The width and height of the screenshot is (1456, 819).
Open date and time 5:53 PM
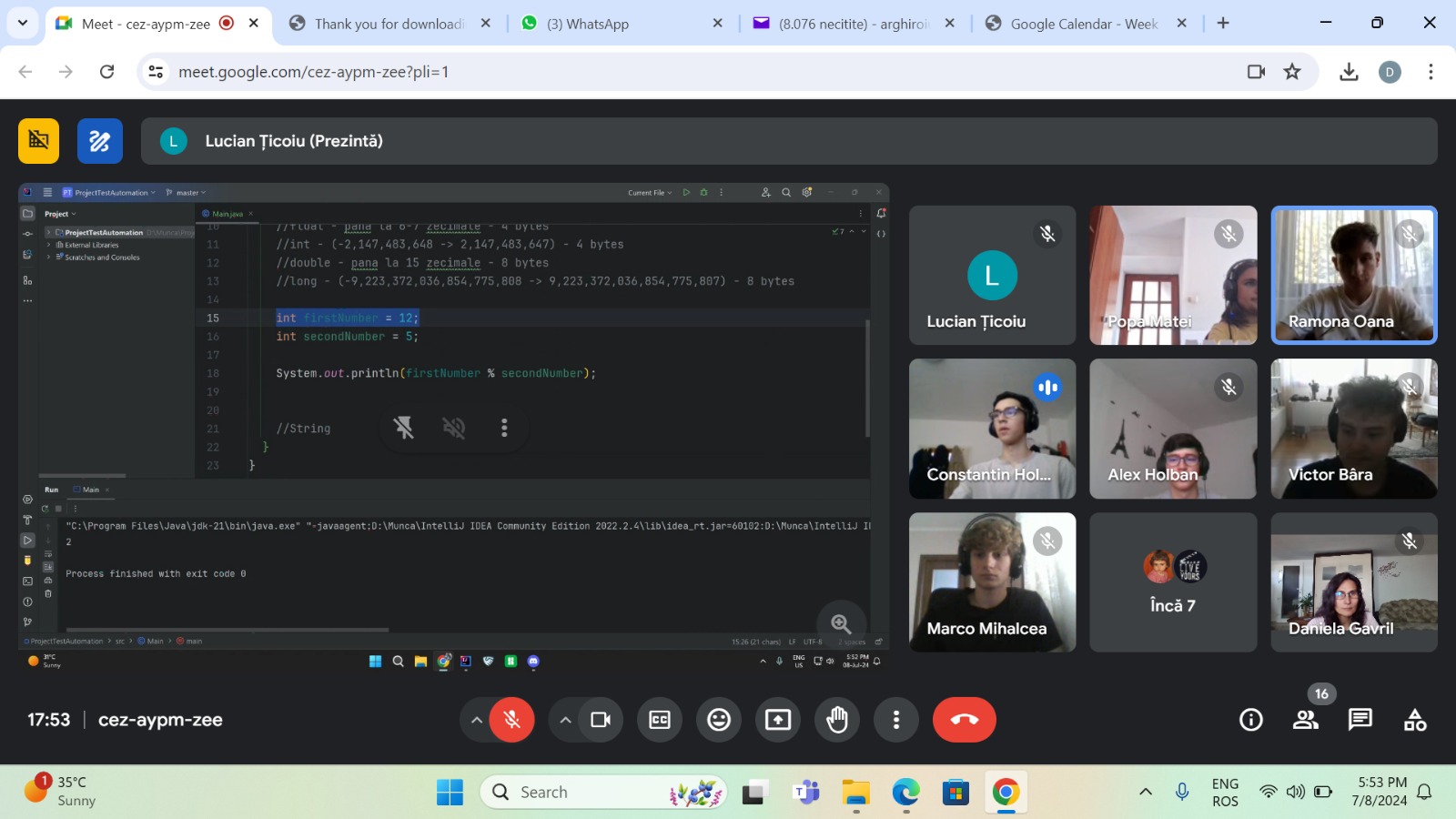pyautogui.click(x=1381, y=792)
